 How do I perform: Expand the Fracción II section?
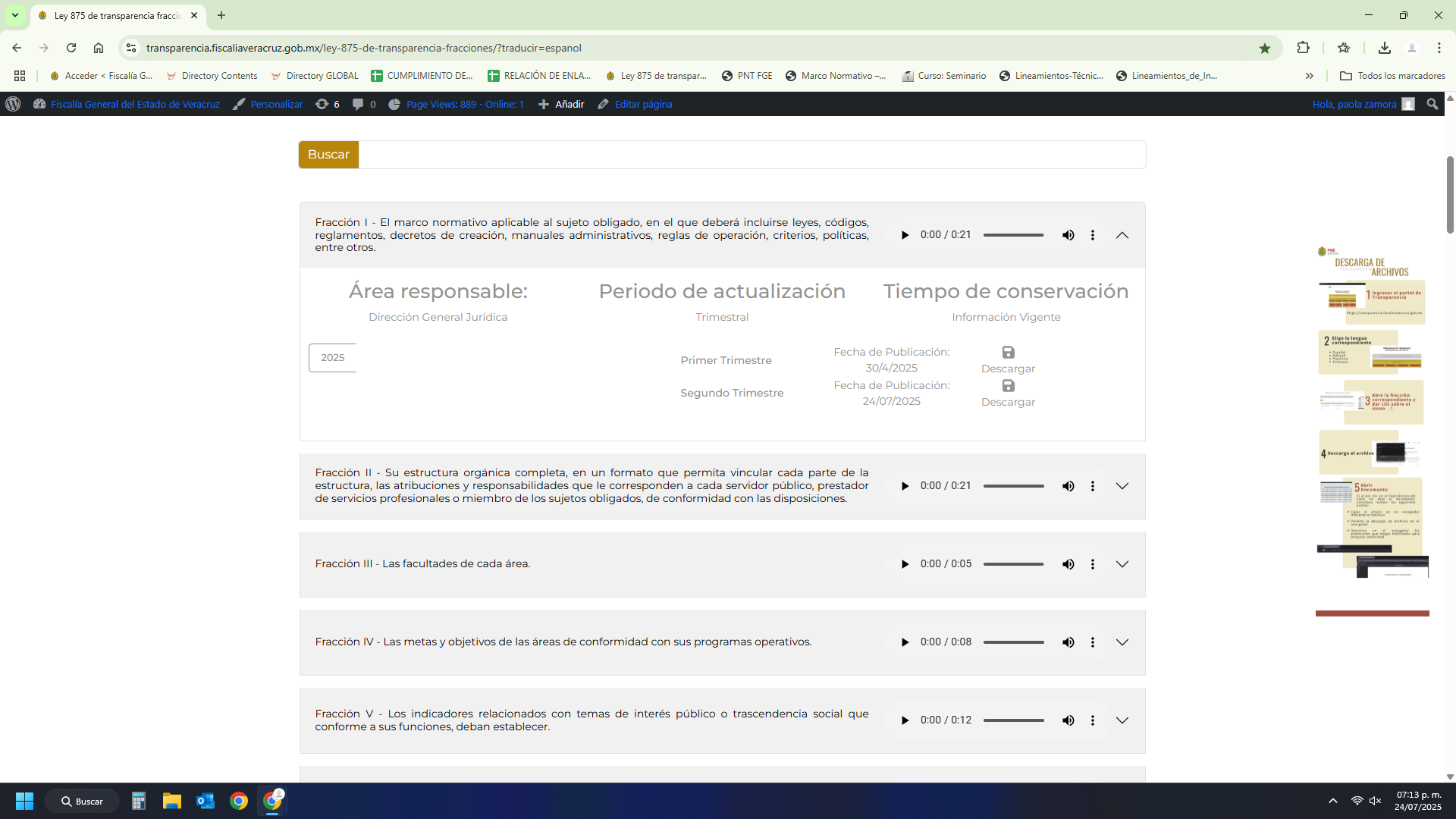(1122, 486)
